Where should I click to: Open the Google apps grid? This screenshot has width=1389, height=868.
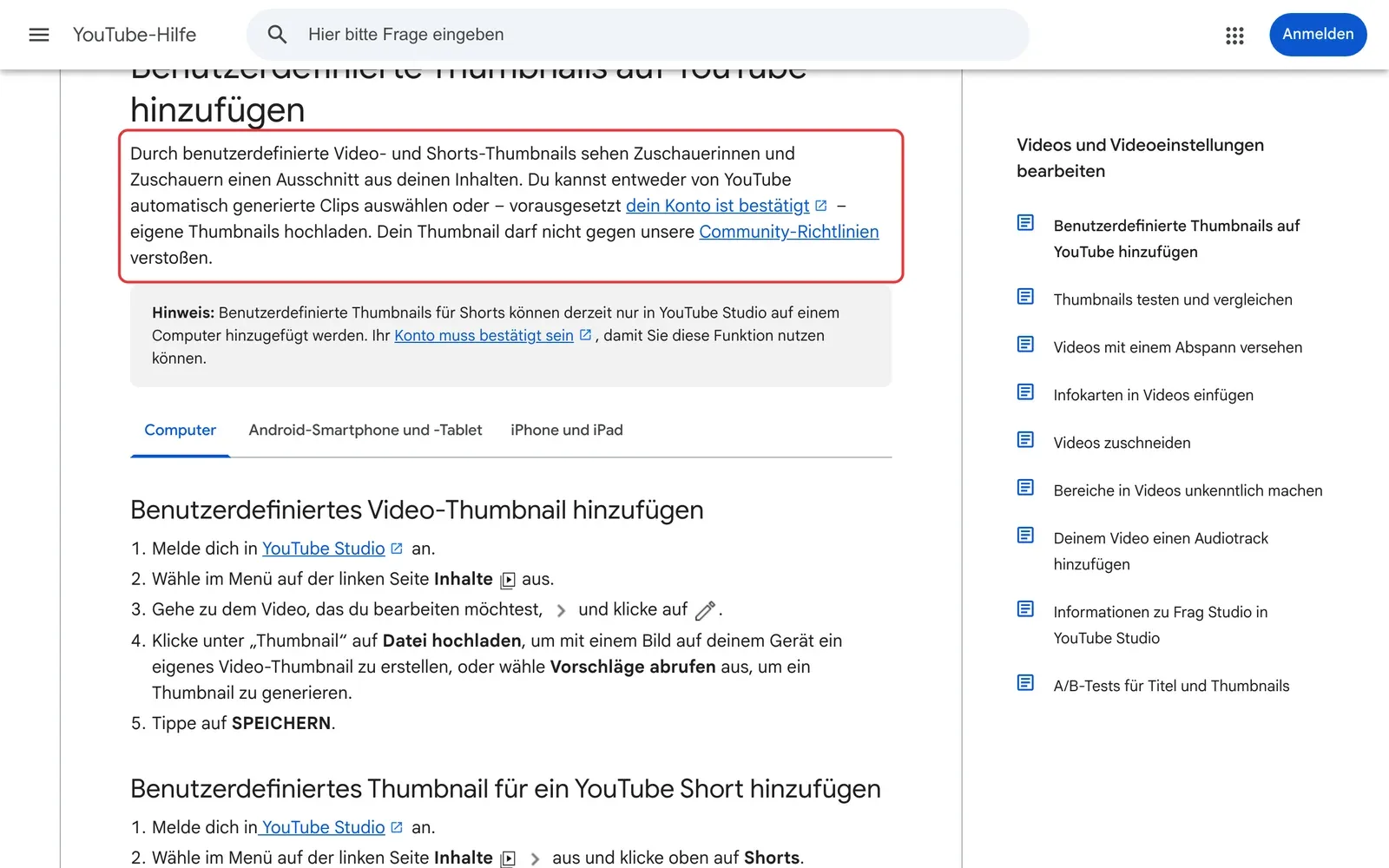pyautogui.click(x=1234, y=35)
